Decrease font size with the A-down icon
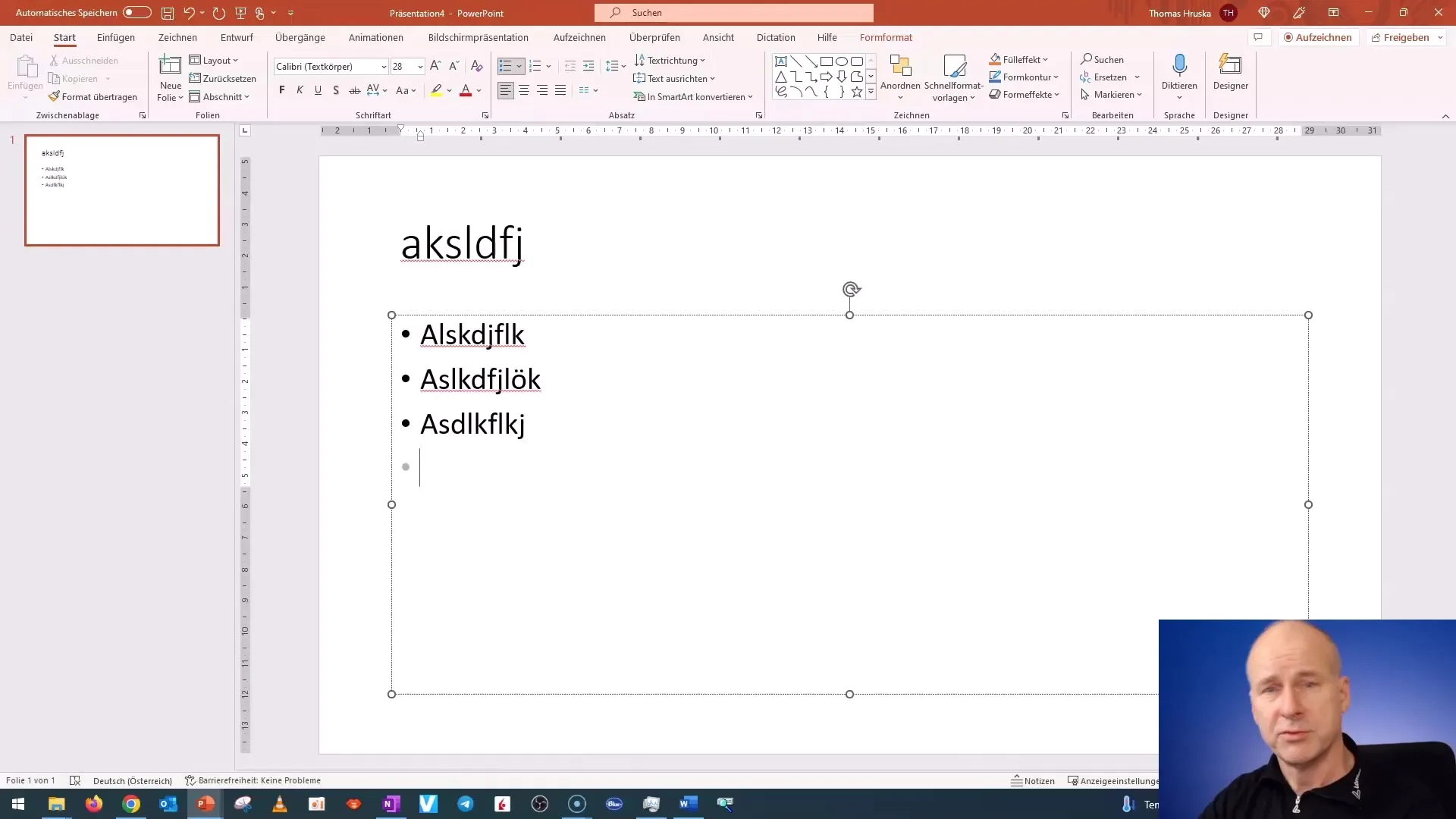The height and width of the screenshot is (819, 1456). [x=453, y=67]
